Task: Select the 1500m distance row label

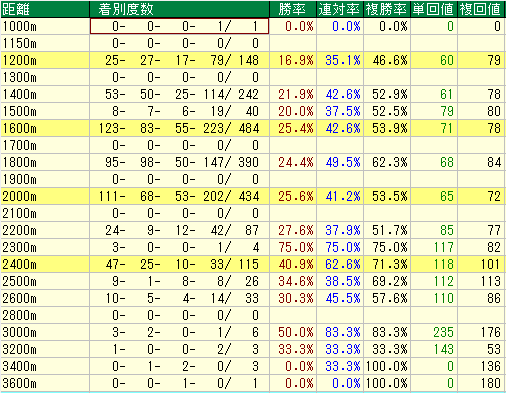Action: point(19,111)
